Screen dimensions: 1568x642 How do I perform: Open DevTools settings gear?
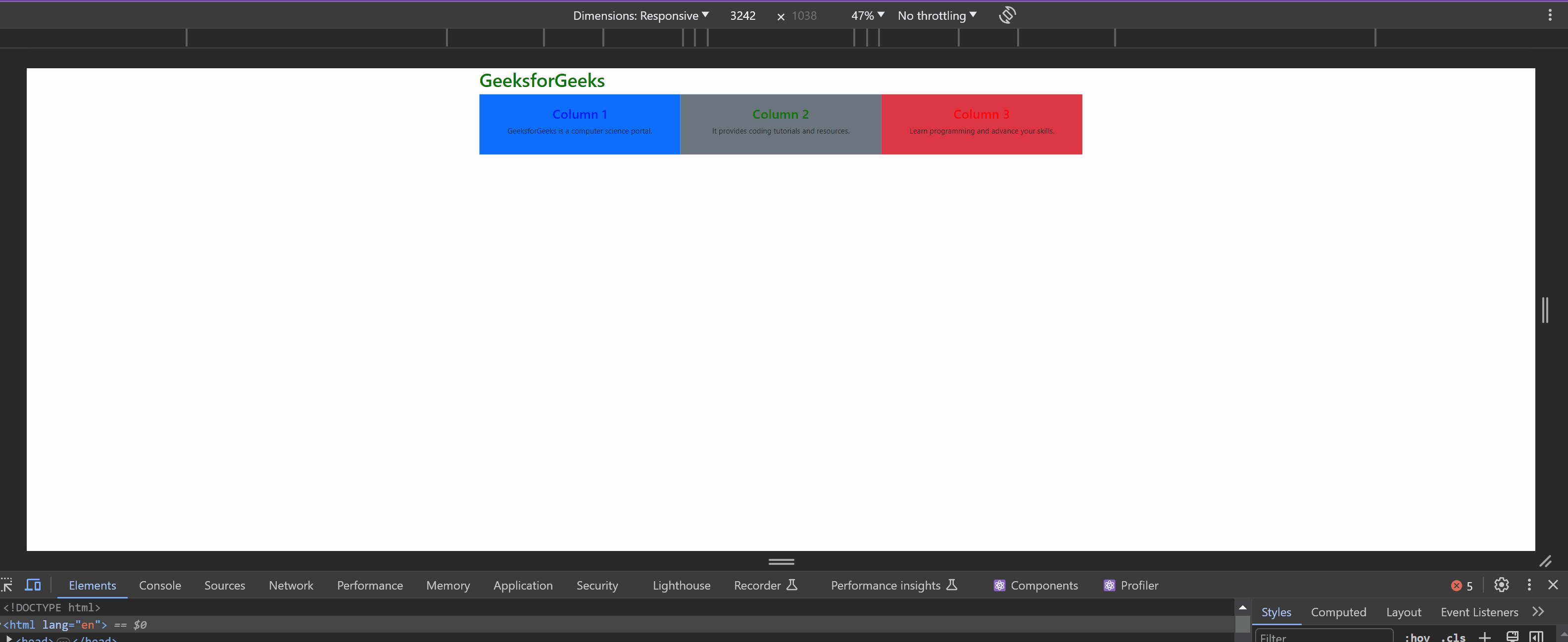point(1501,585)
